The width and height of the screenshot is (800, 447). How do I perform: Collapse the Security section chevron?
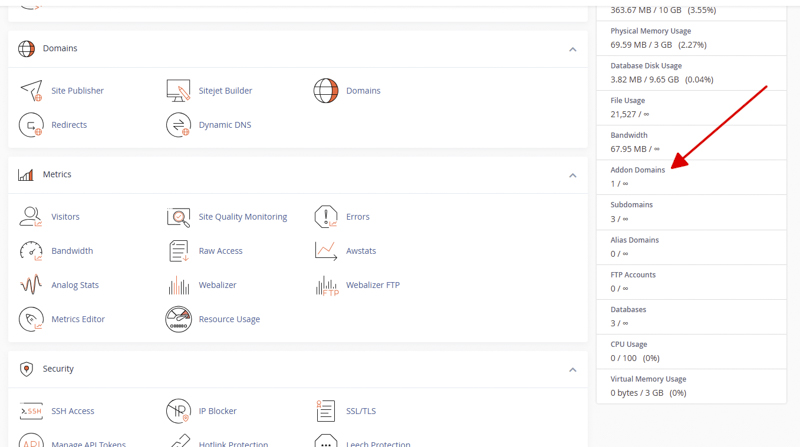coord(572,370)
